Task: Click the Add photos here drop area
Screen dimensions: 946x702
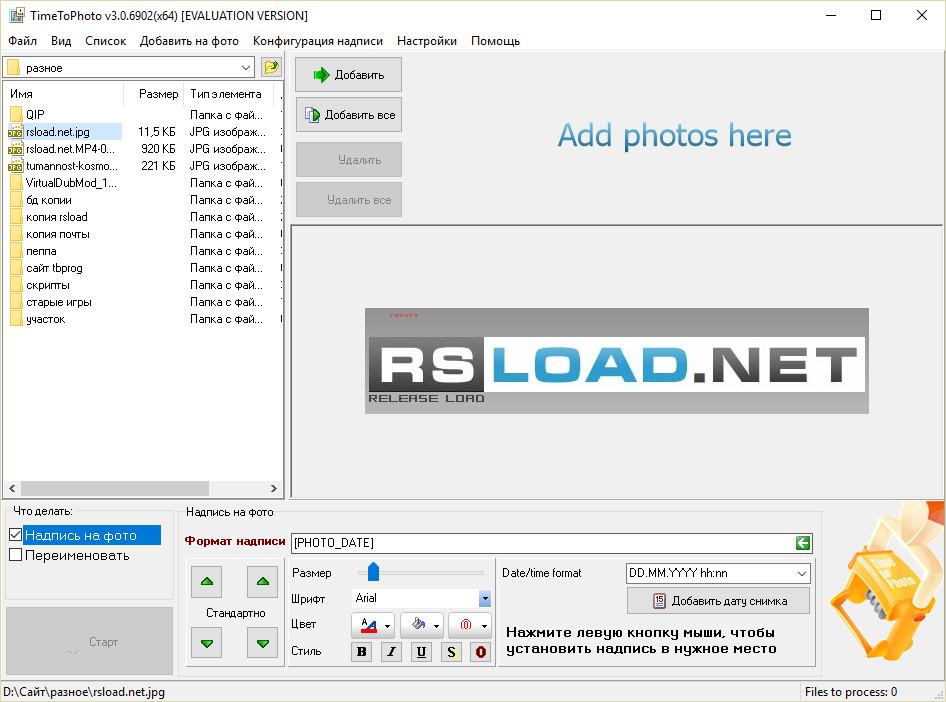Action: (674, 135)
